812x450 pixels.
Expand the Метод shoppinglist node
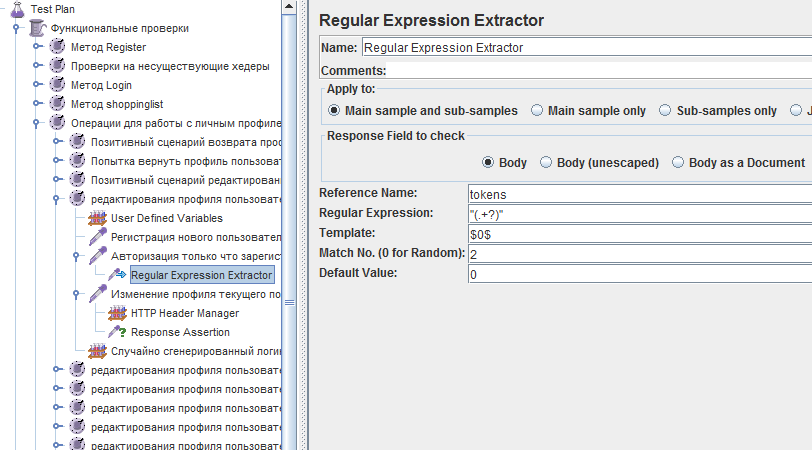(37, 104)
